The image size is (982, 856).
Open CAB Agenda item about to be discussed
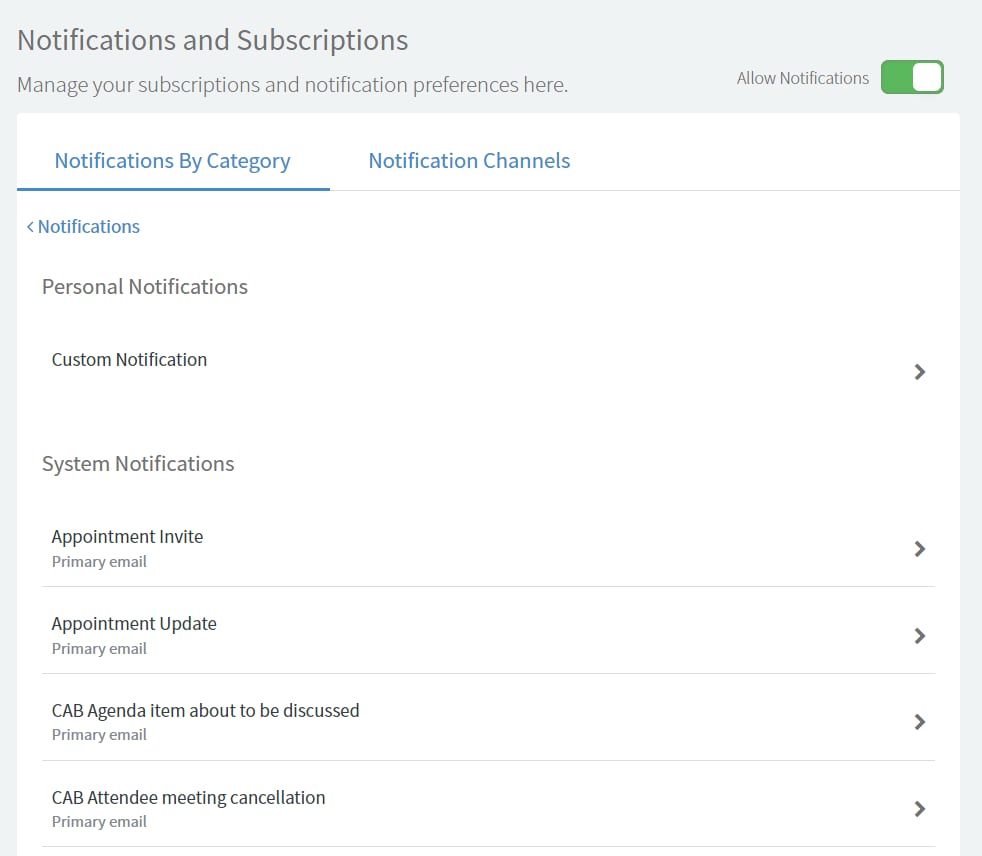205,710
